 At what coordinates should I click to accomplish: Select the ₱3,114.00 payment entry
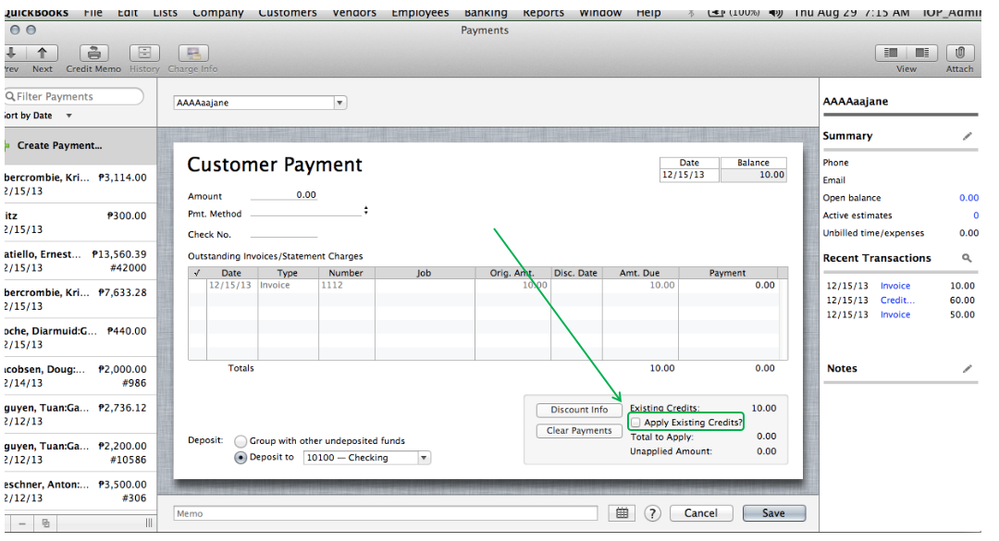coord(78,184)
